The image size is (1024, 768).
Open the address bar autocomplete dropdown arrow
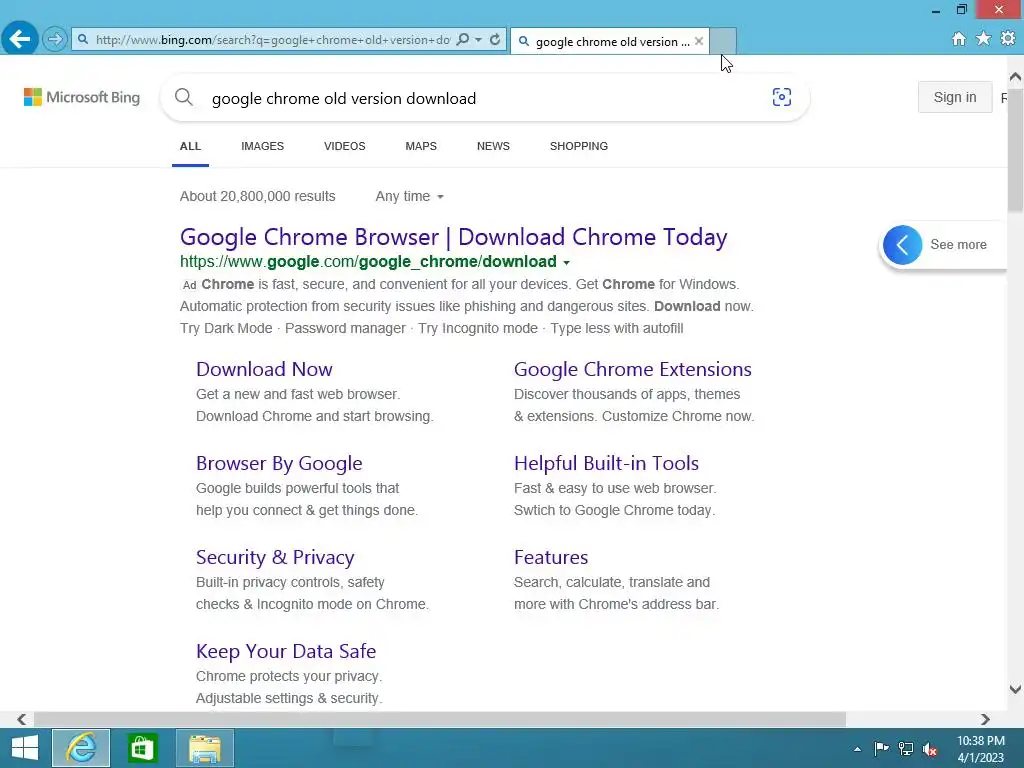click(x=478, y=40)
